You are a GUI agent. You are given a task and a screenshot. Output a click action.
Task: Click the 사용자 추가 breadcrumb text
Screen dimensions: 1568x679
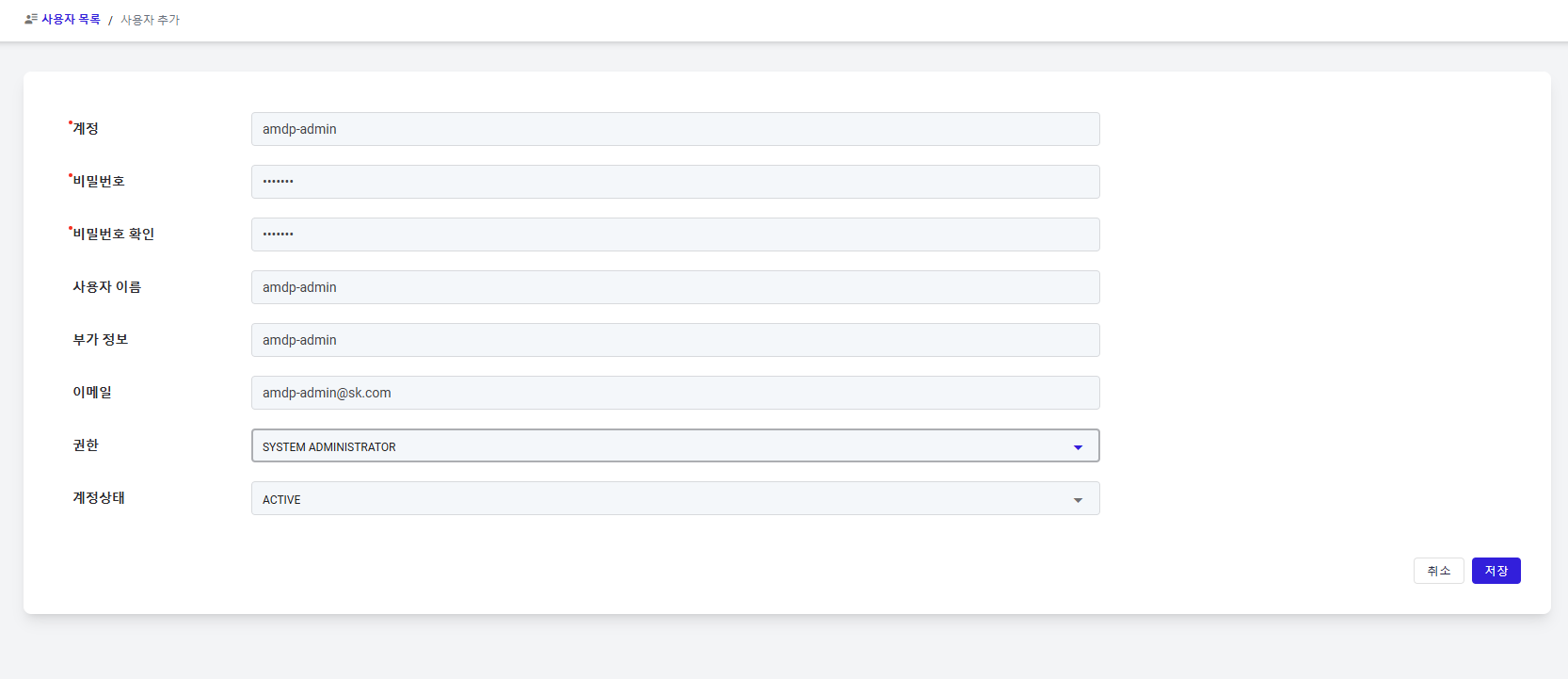(x=150, y=20)
